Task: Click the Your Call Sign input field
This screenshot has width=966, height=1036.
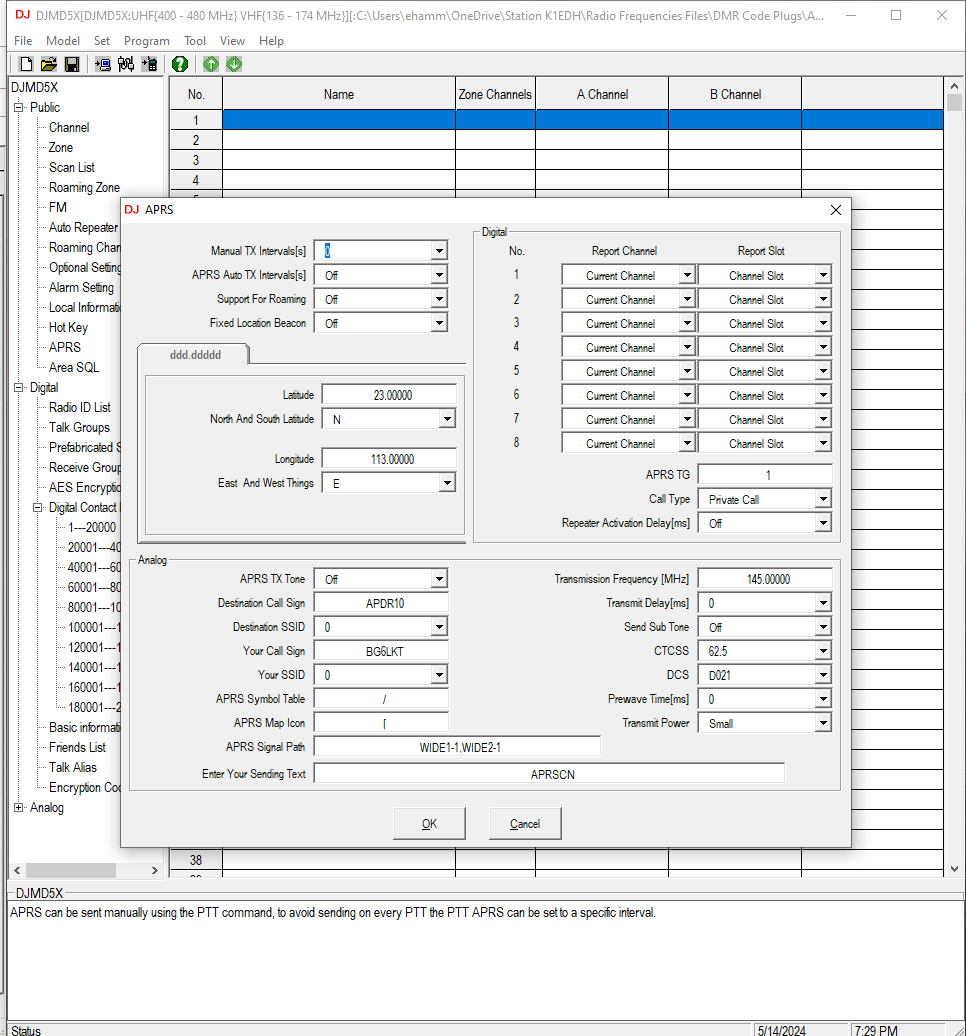Action: click(381, 651)
